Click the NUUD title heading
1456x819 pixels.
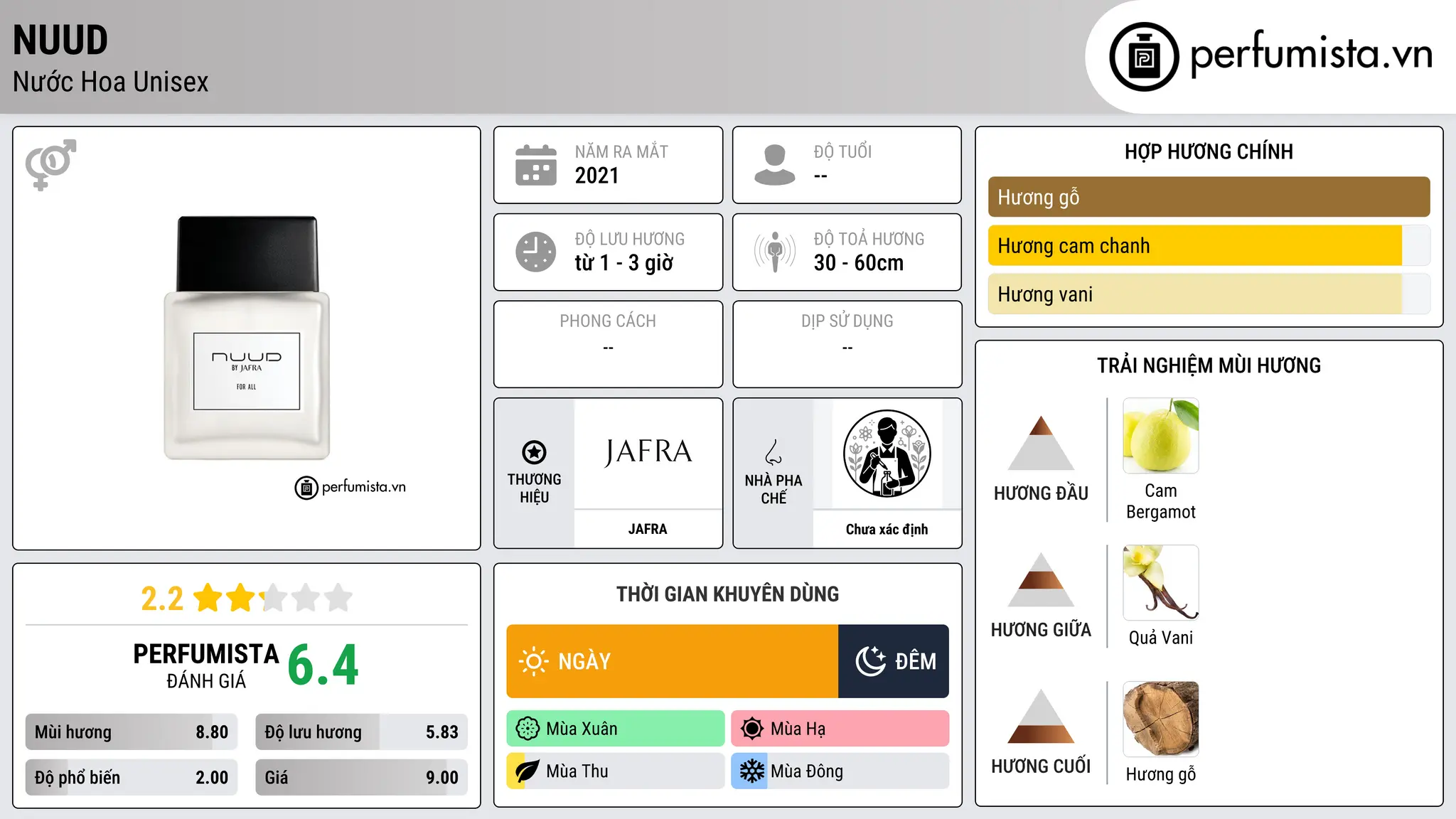[x=60, y=40]
